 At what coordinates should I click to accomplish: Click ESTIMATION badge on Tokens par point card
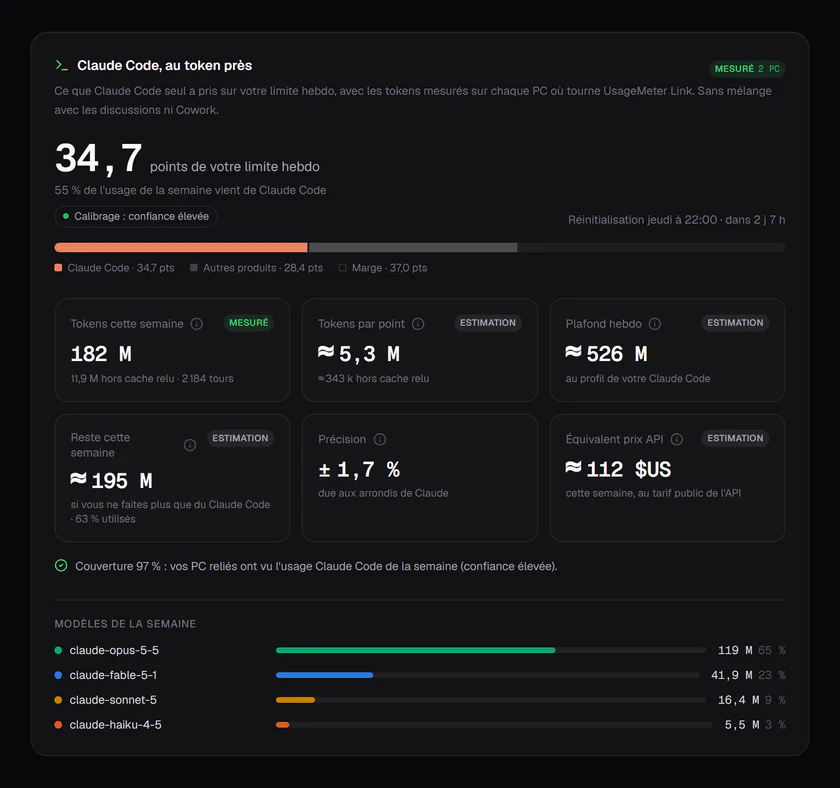pyautogui.click(x=488, y=323)
